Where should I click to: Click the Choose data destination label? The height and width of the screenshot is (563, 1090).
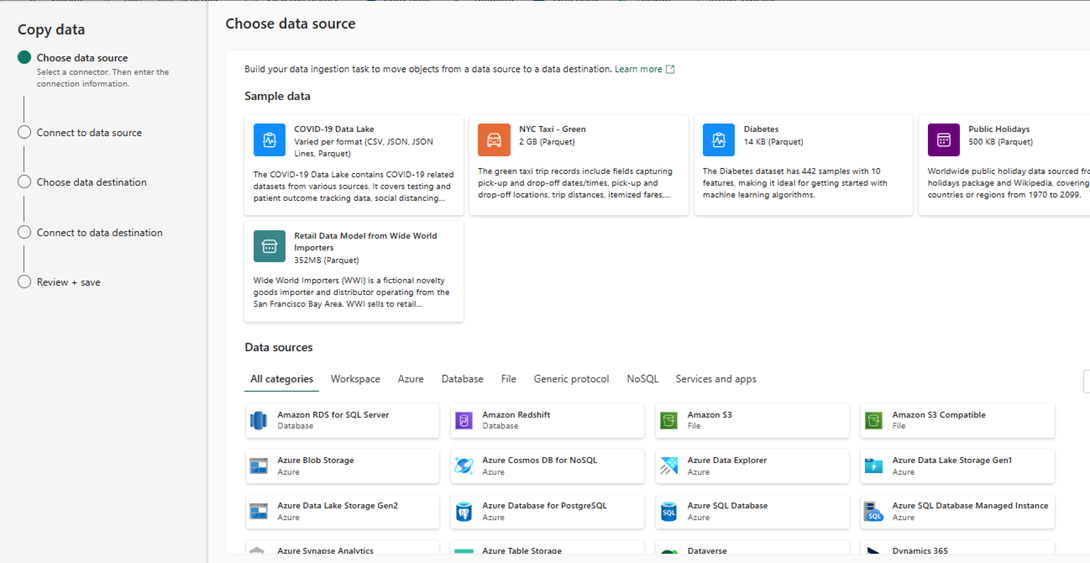92,182
